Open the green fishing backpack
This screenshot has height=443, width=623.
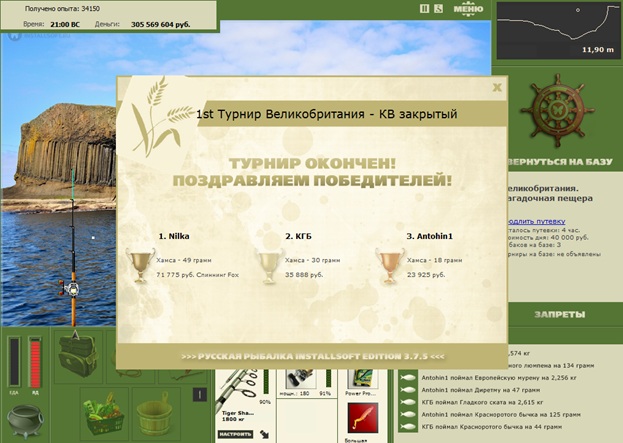pos(78,356)
